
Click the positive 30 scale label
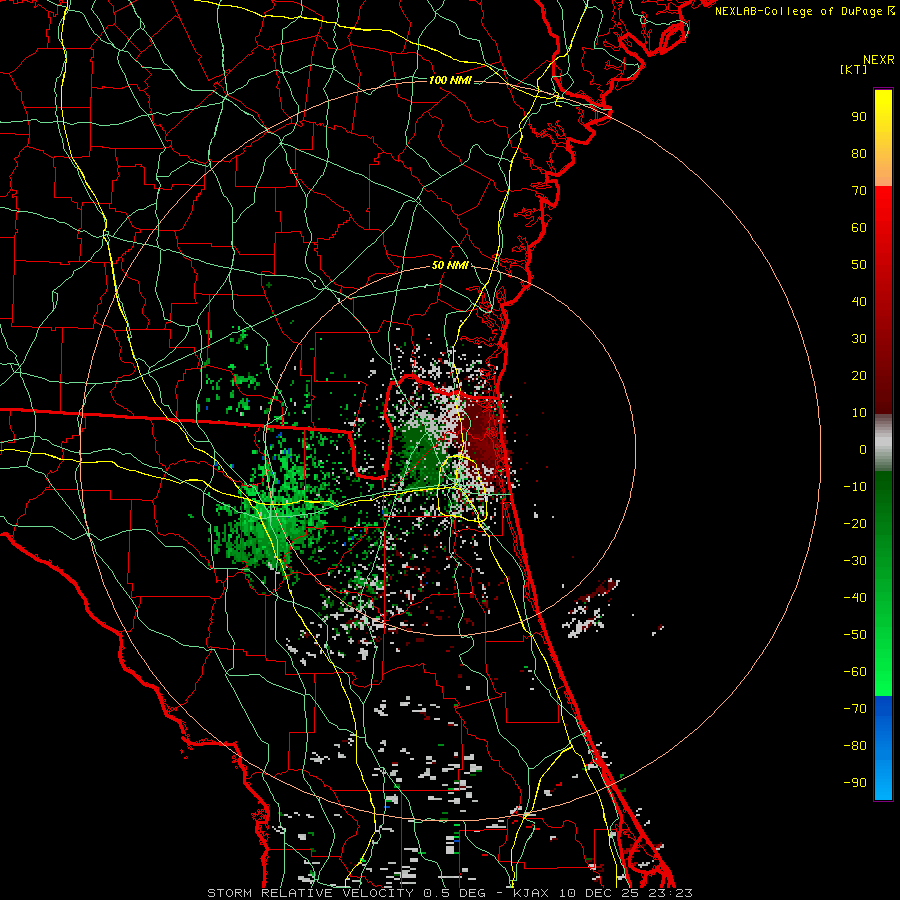click(859, 339)
